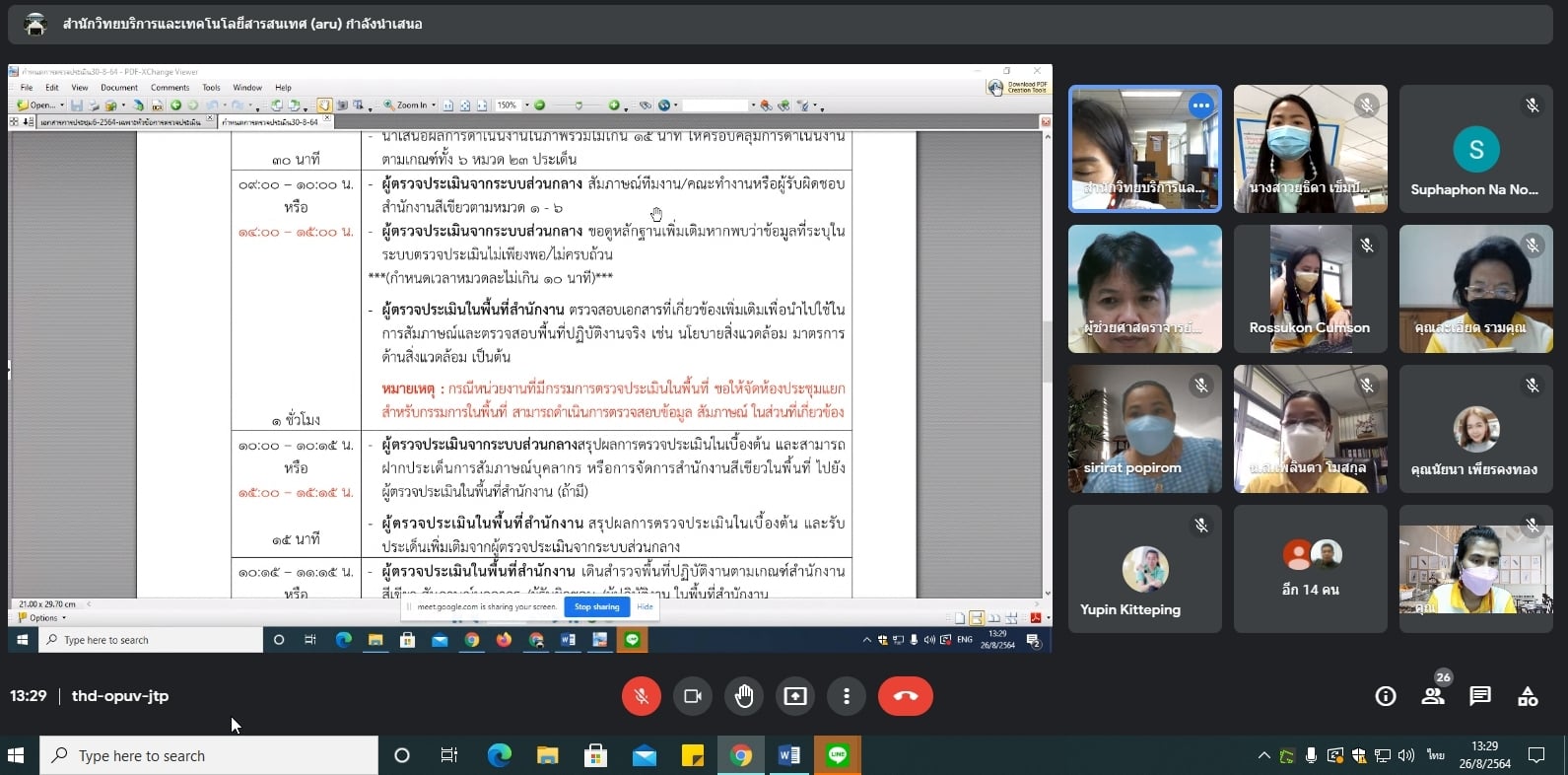Viewport: 1568px width, 775px height.
Task: Open Help menu in shared PDF viewer
Action: coord(283,88)
